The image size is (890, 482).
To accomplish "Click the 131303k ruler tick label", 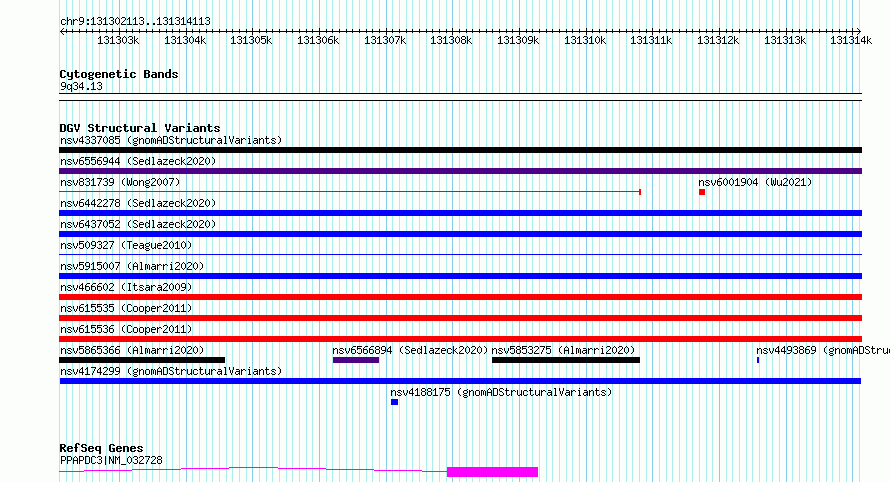I will tap(118, 40).
